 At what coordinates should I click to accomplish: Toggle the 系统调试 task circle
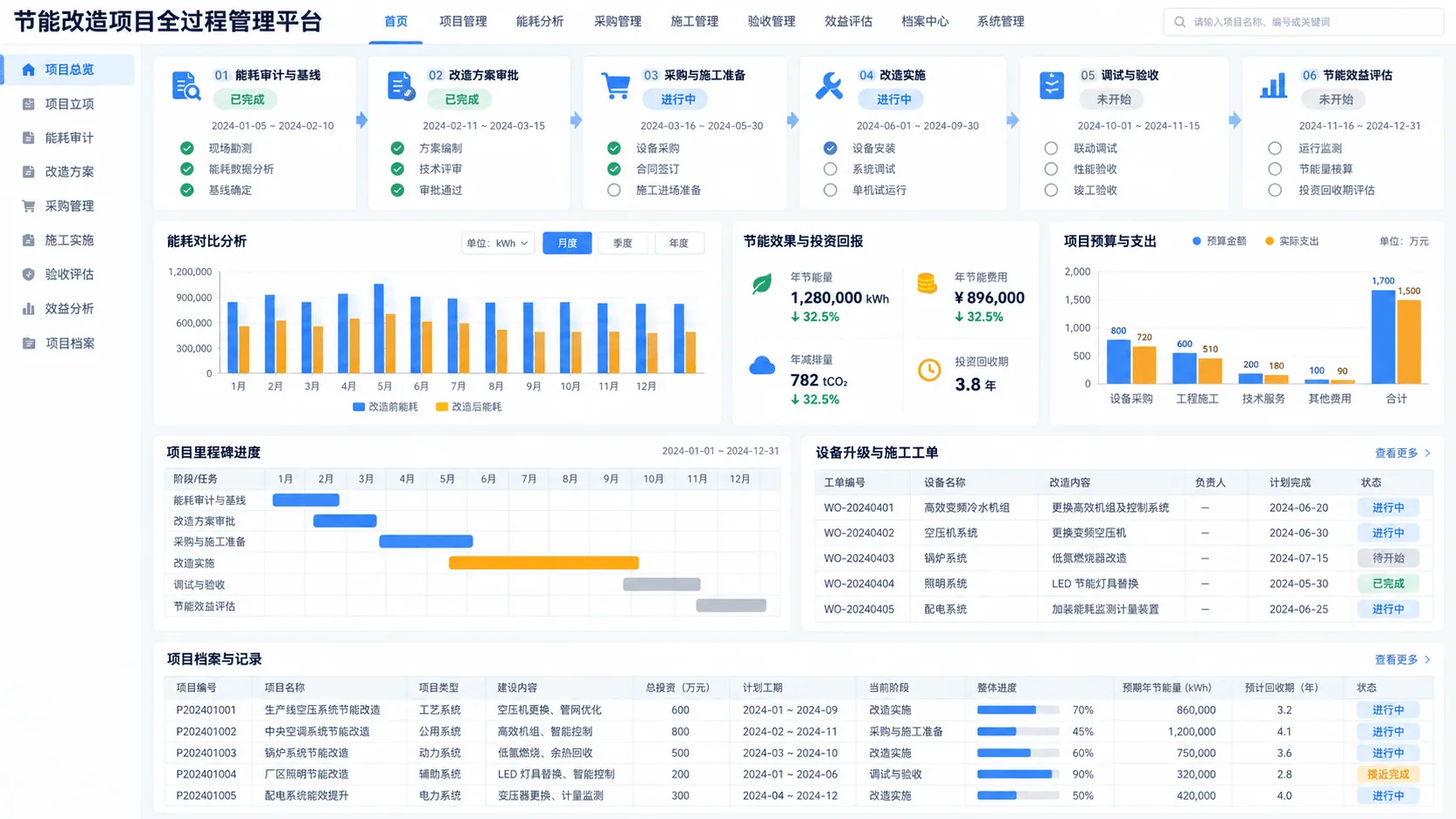point(830,169)
